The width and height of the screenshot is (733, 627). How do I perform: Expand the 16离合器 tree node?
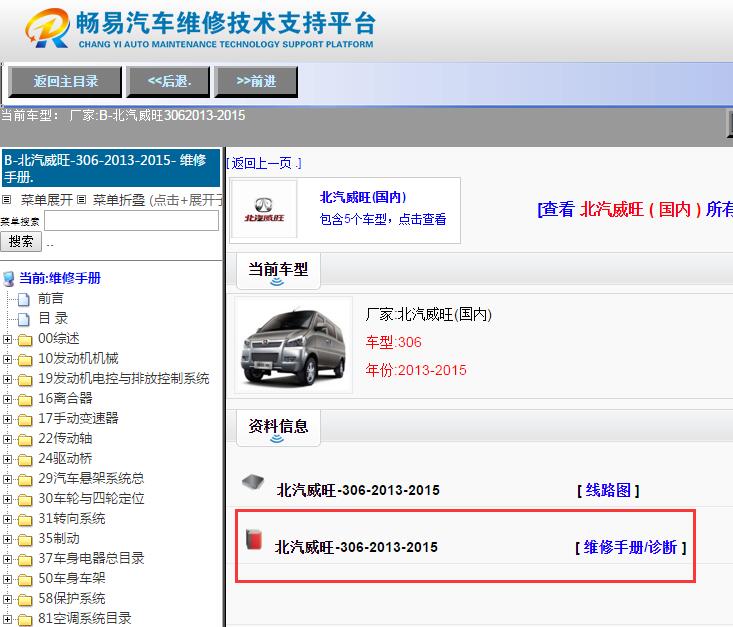[7, 399]
